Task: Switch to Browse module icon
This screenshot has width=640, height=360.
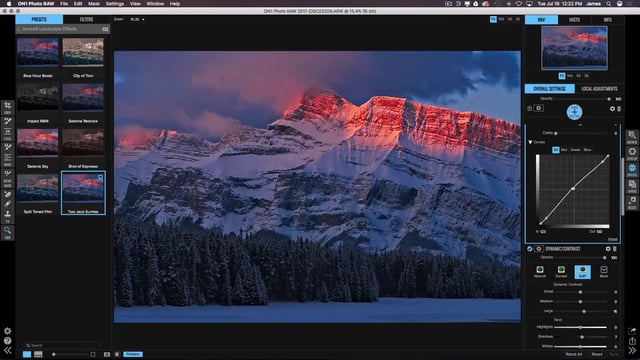Action: pos(632,137)
